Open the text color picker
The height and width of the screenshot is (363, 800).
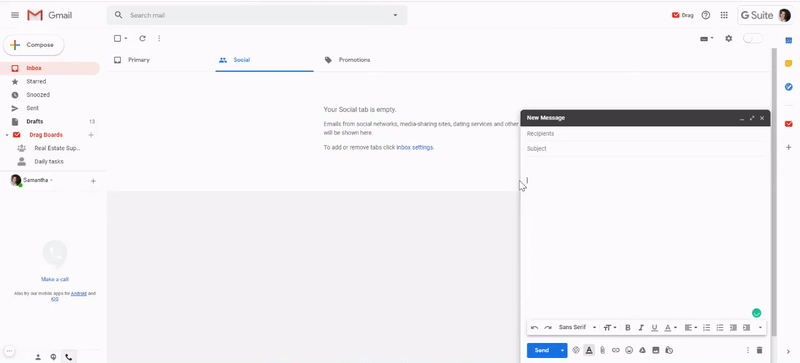pyautogui.click(x=670, y=328)
